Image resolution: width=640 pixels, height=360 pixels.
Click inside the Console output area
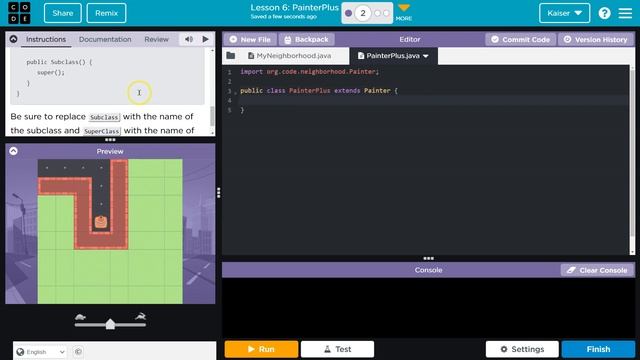(x=428, y=307)
